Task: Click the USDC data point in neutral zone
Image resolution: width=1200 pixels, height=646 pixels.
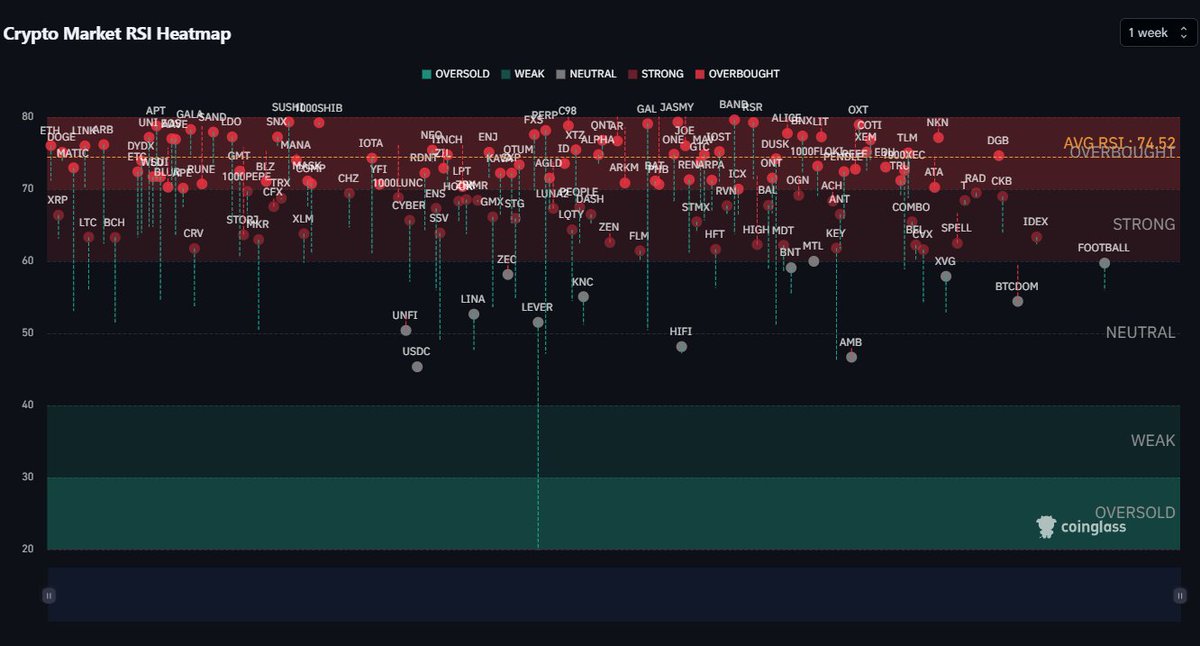Action: [x=416, y=366]
